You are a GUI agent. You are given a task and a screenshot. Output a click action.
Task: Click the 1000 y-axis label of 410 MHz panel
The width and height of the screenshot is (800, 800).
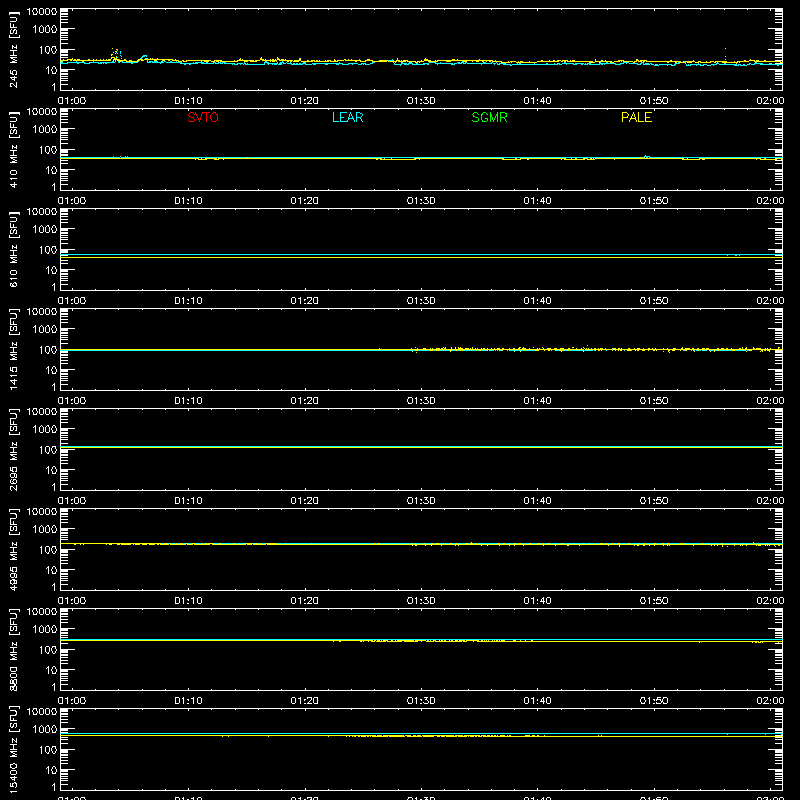(x=45, y=130)
